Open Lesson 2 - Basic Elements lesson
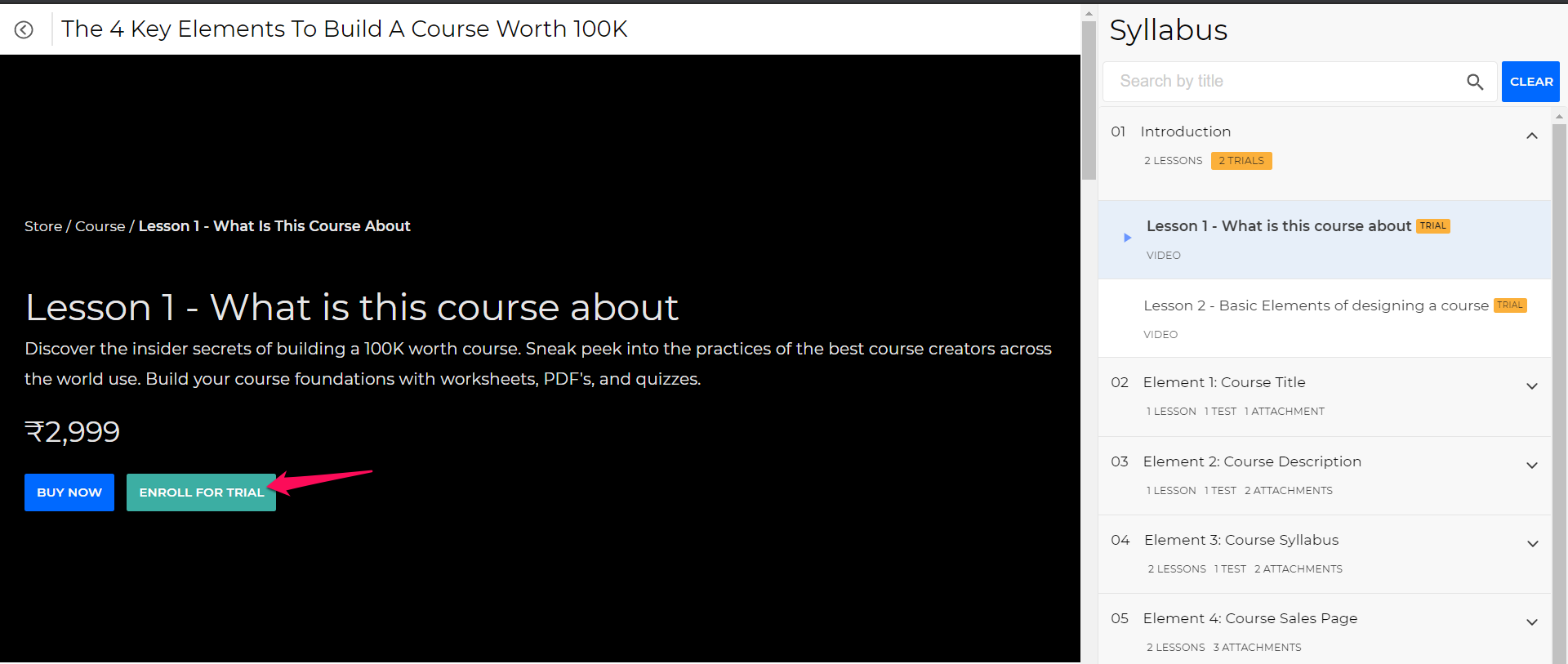This screenshot has height=664, width=1568. tap(1315, 305)
